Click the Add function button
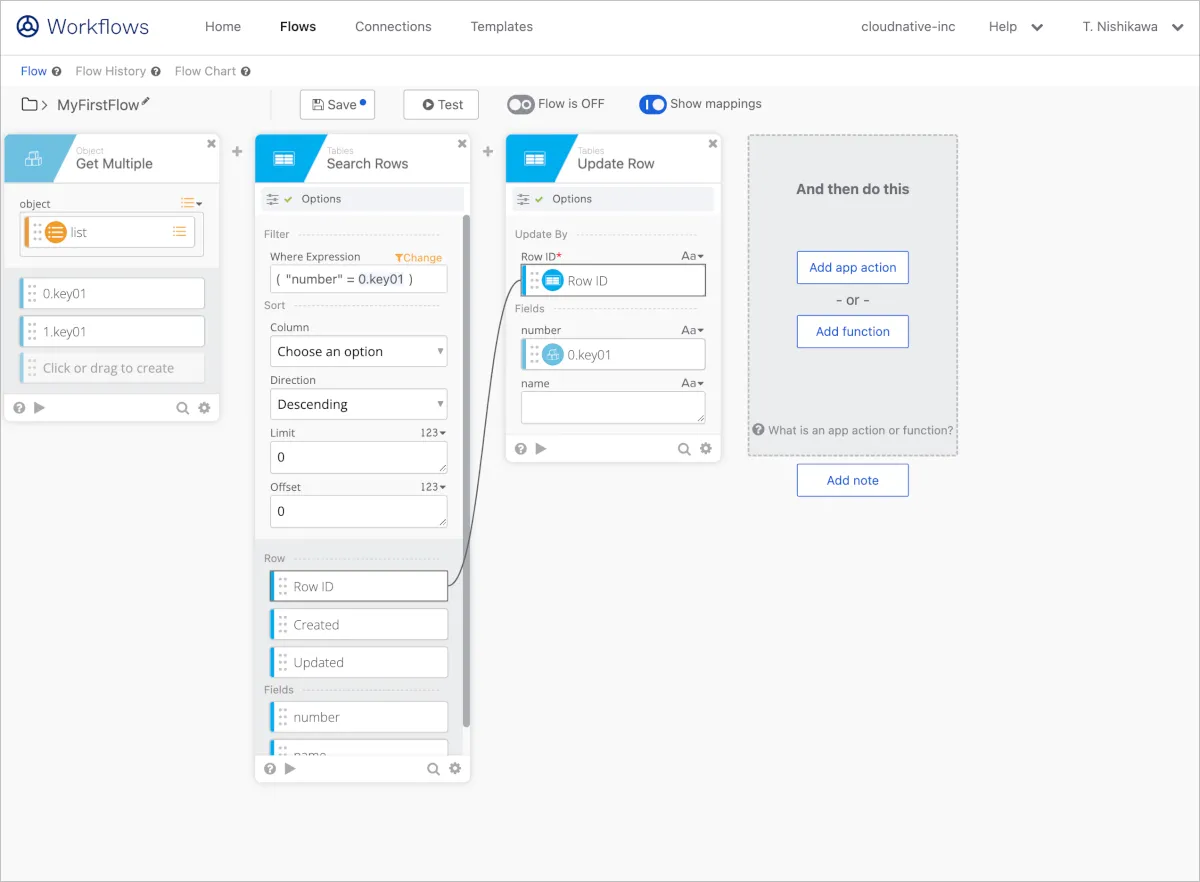 [x=853, y=331]
